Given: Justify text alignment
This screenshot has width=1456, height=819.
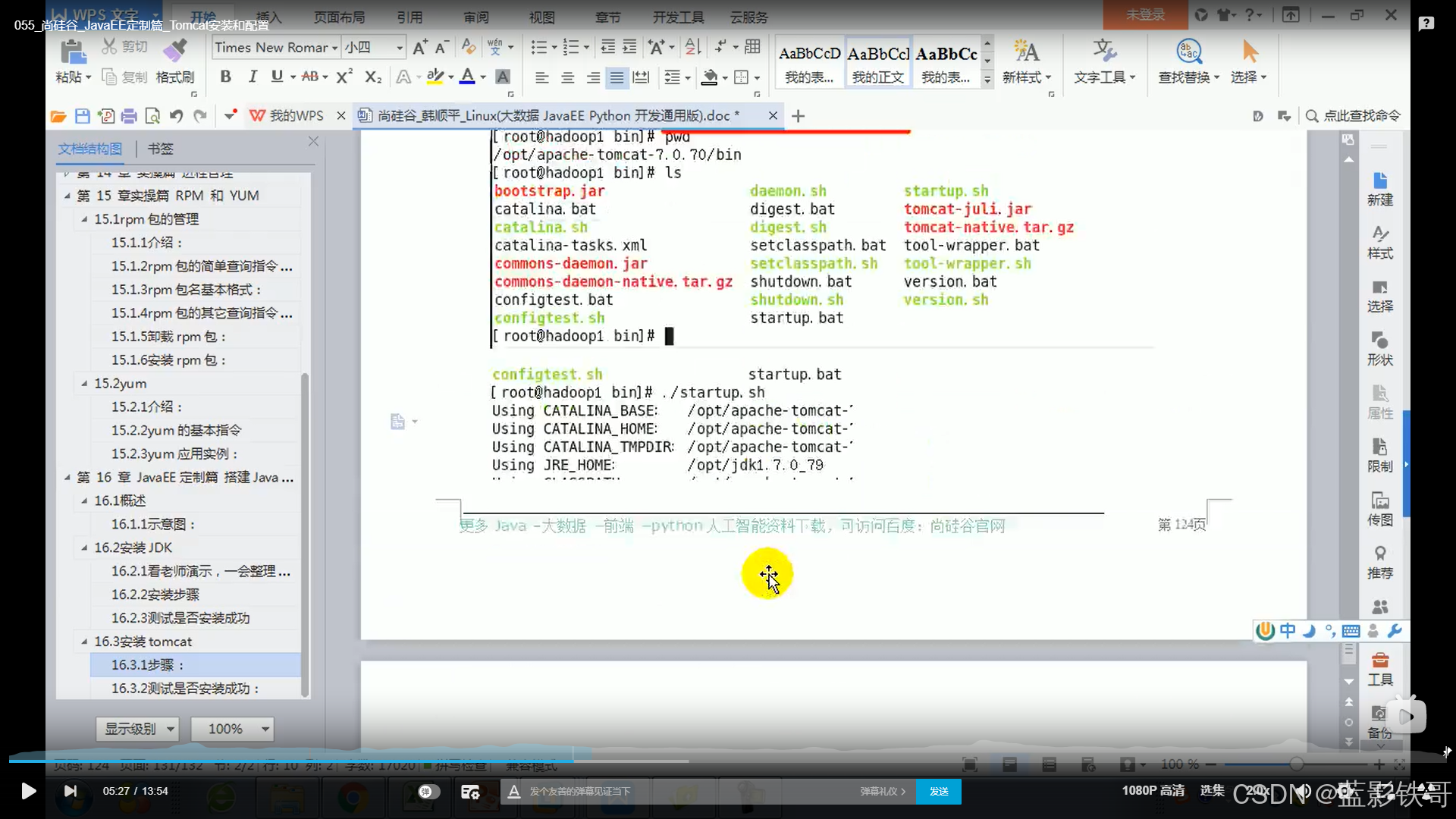Looking at the screenshot, I should coord(617,77).
